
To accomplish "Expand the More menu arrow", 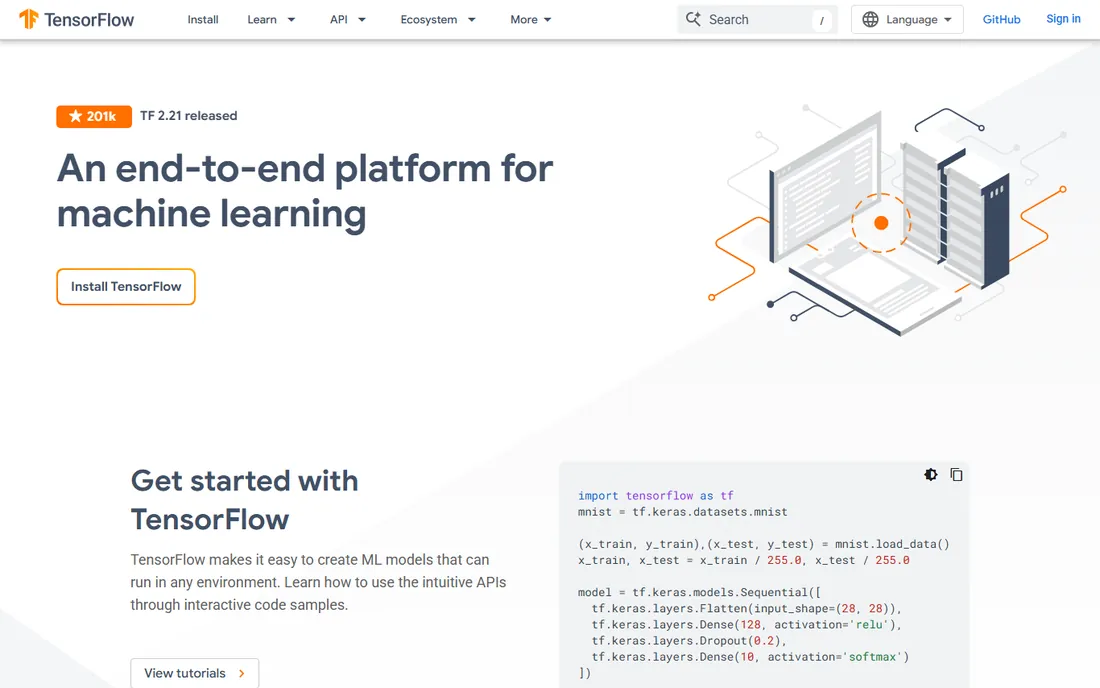I will click(x=548, y=20).
